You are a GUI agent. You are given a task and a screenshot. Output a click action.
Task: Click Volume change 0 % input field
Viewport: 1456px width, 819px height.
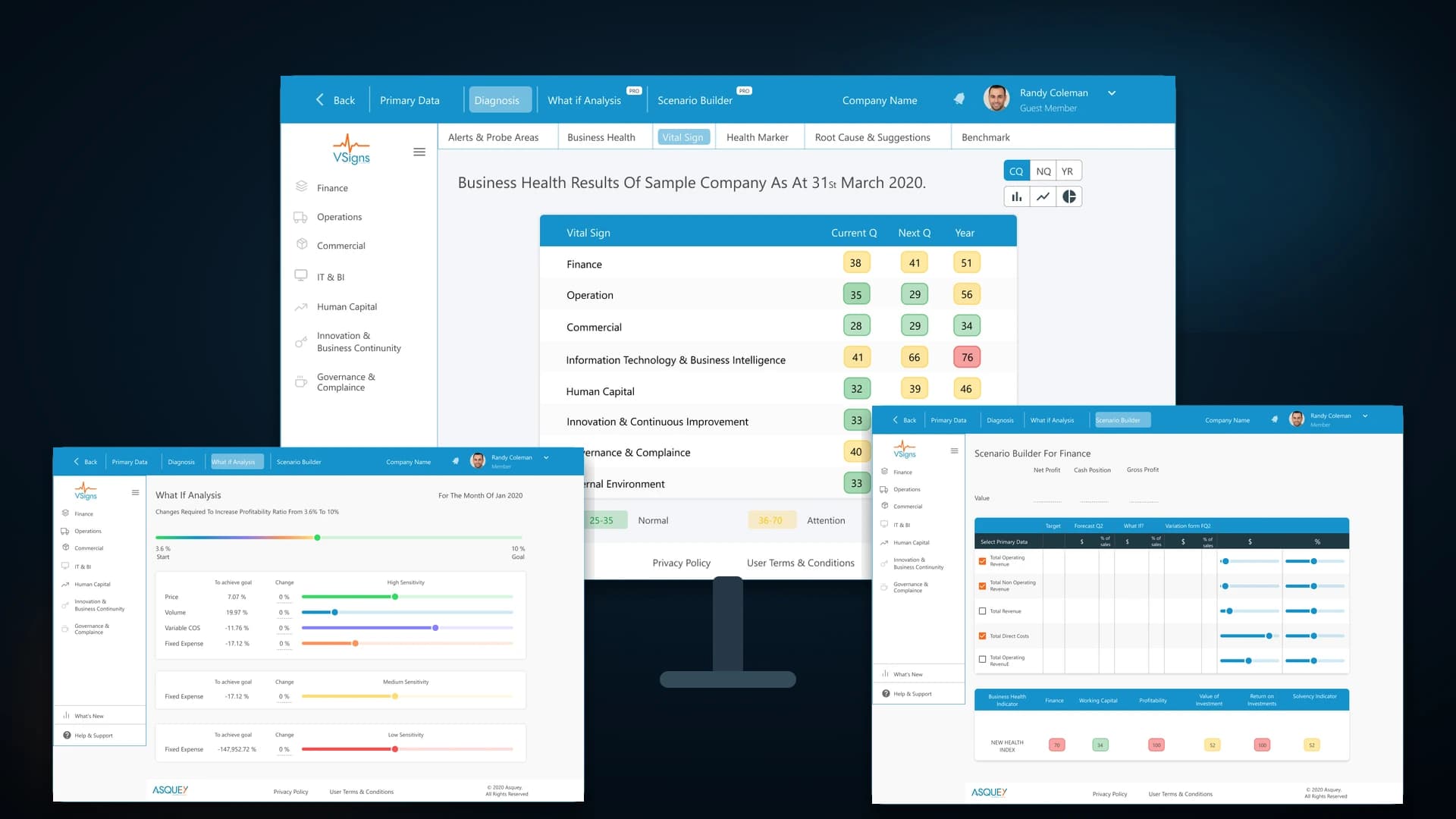[x=284, y=613]
